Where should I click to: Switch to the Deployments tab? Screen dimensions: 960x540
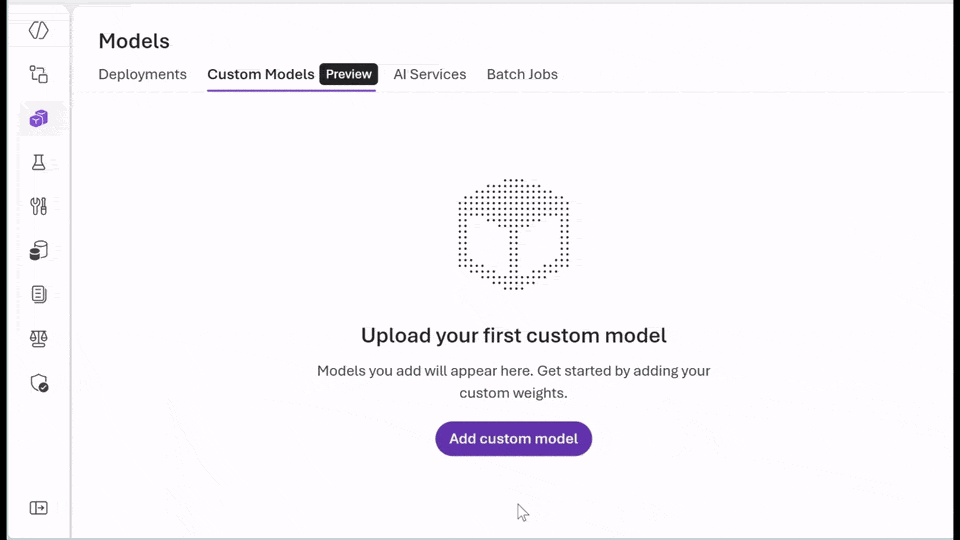tap(143, 74)
